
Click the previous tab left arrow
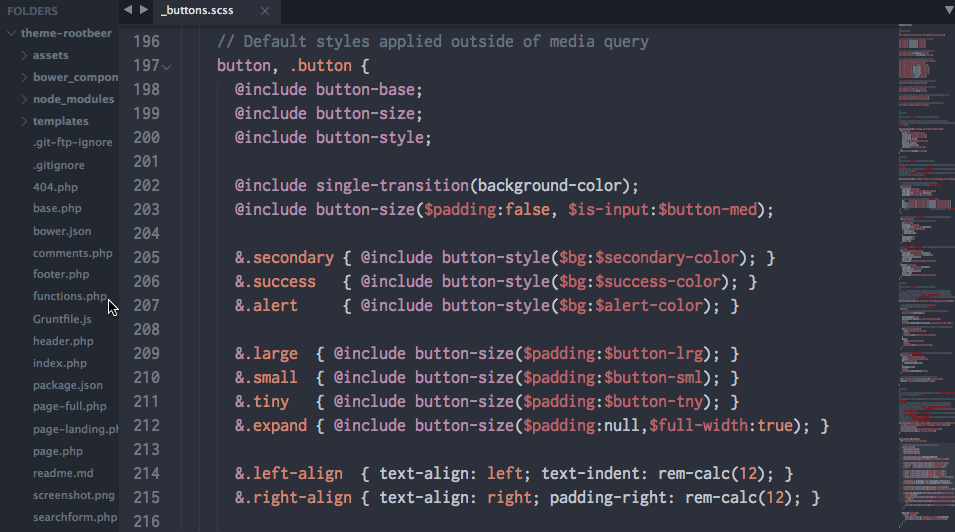click(x=128, y=10)
